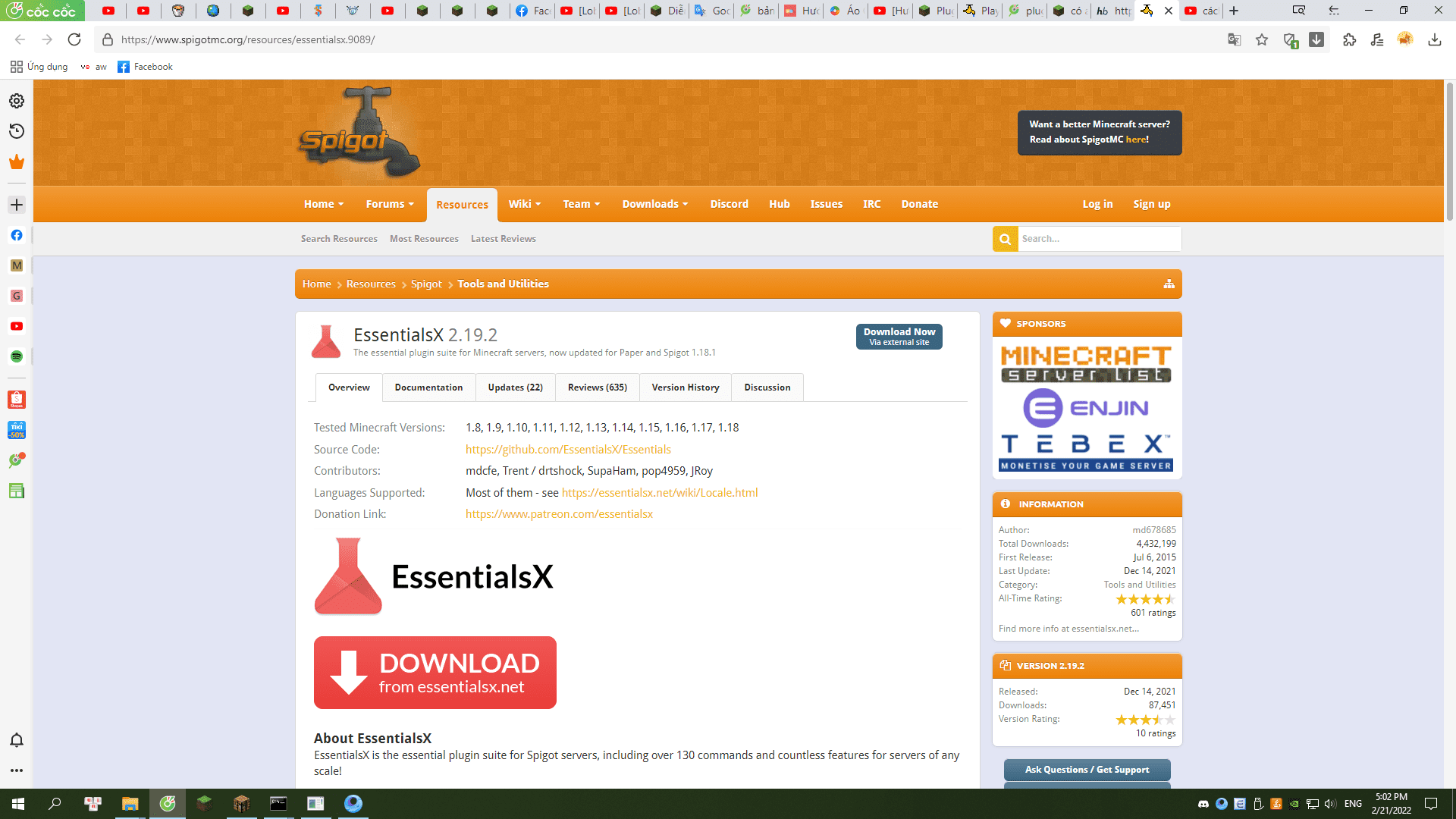This screenshot has height=819, width=1456.
Task: Open the browser extensions puzzle icon
Action: click(1349, 39)
